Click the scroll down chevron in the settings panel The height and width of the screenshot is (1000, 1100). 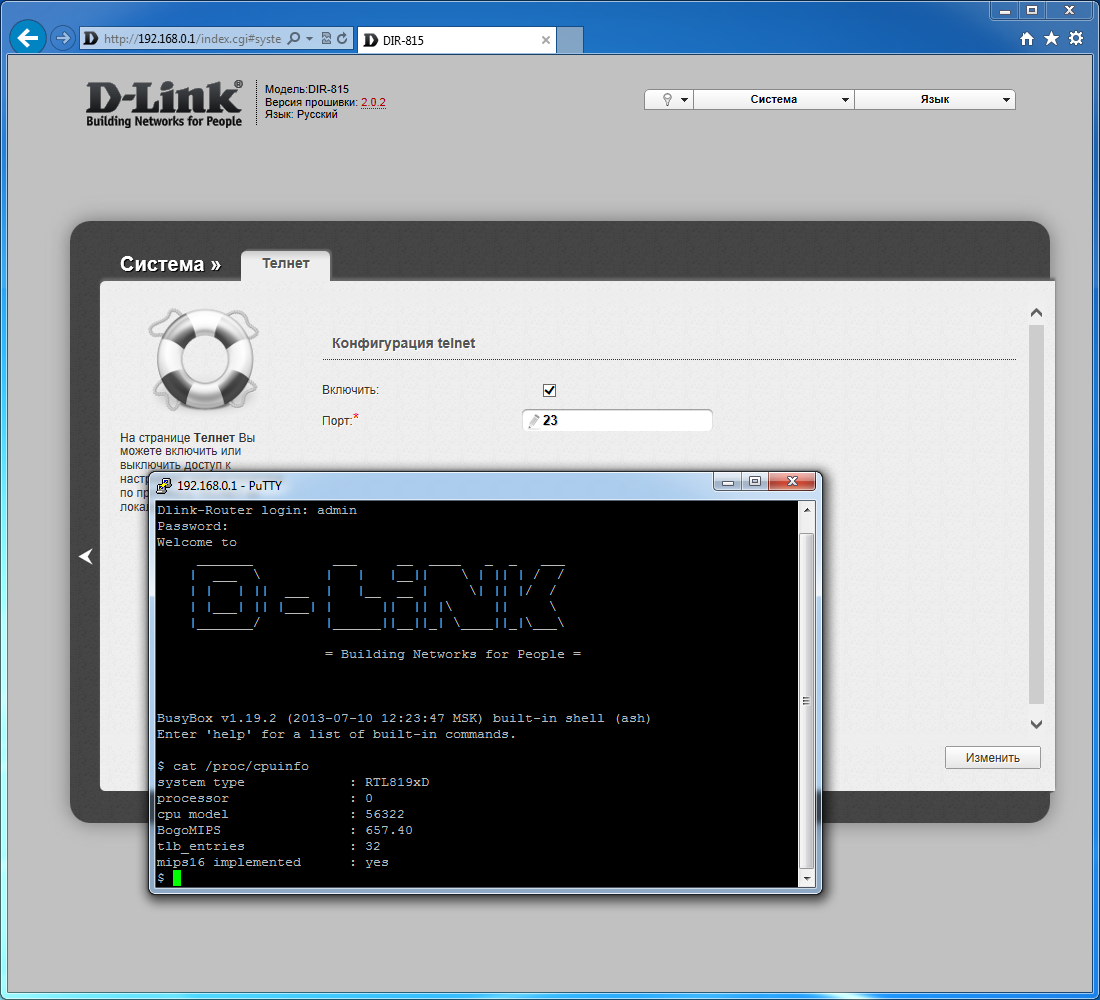click(1036, 724)
